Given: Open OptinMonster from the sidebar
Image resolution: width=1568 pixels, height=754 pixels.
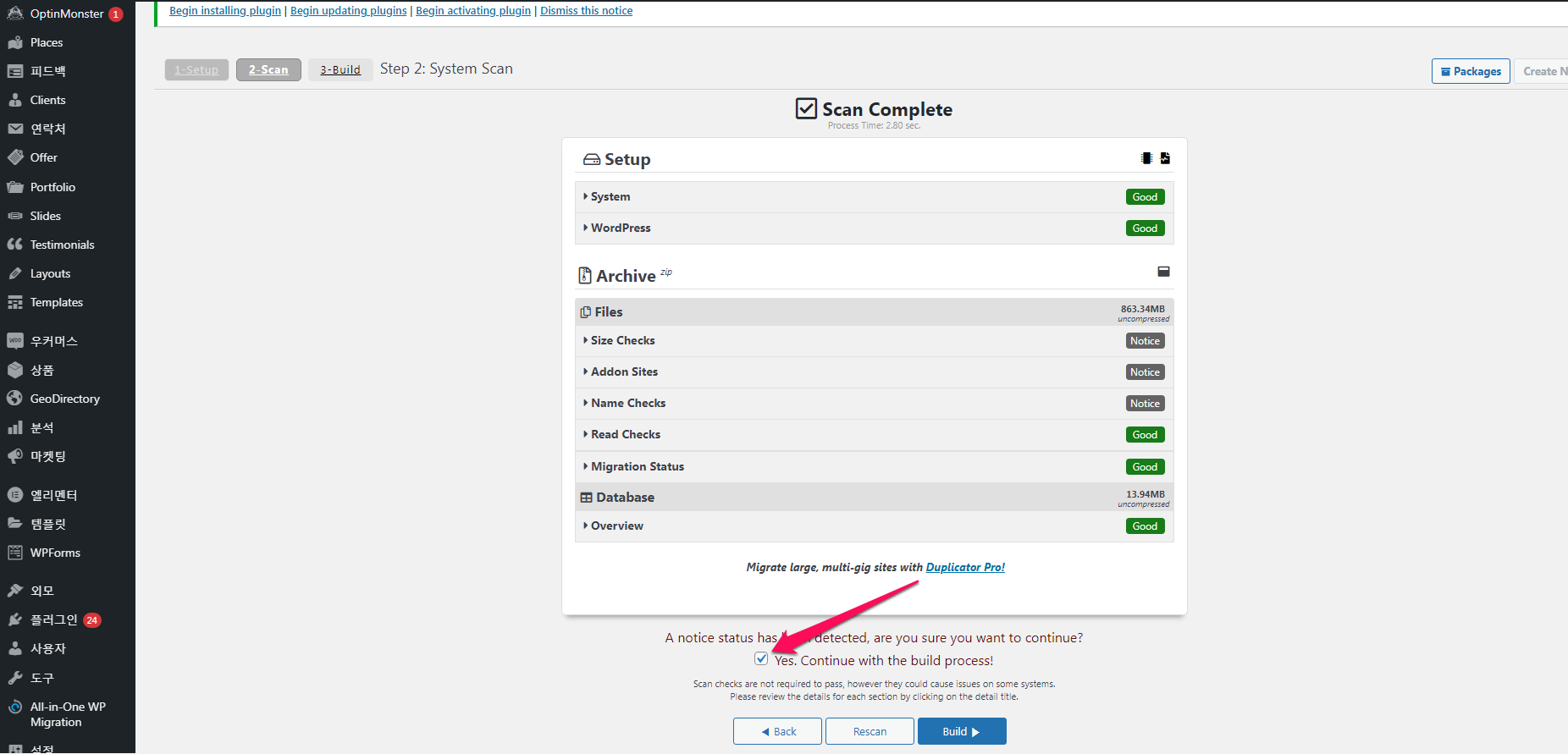Looking at the screenshot, I should (x=66, y=14).
